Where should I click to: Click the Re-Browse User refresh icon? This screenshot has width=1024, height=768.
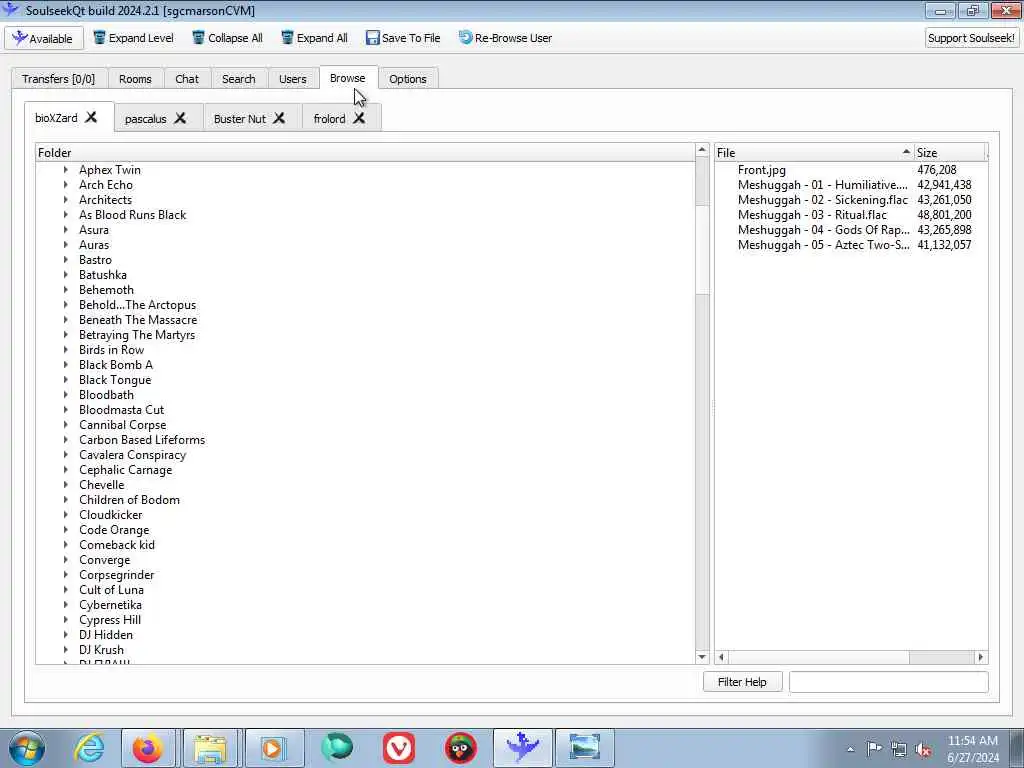(x=466, y=37)
